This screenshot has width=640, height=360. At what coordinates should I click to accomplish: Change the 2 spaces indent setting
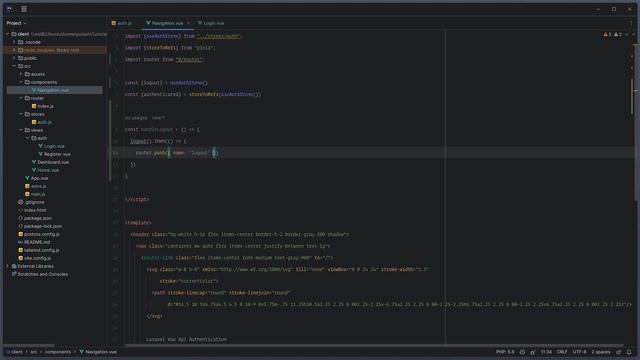tap(601, 352)
